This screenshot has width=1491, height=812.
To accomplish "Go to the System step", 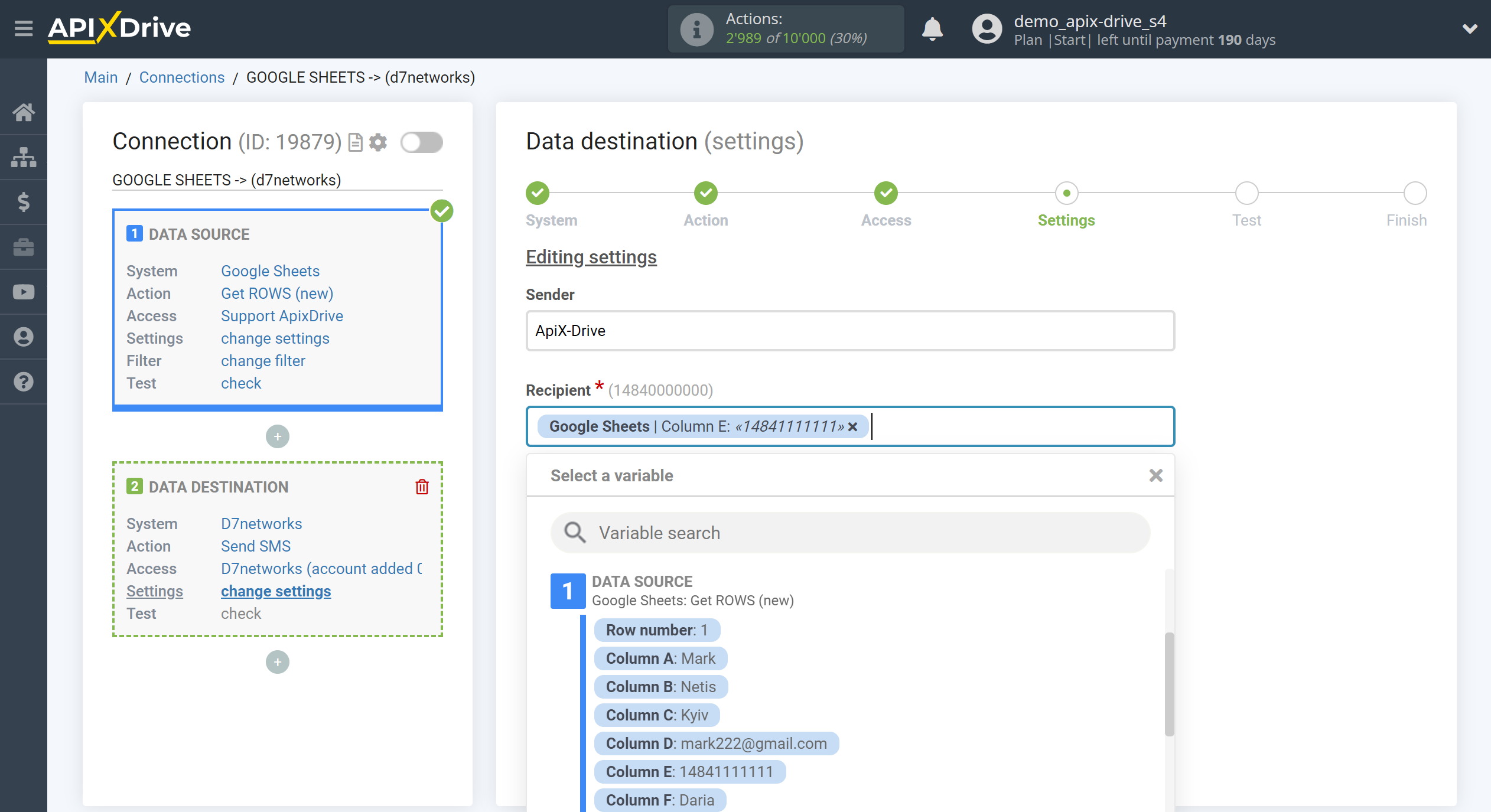I will coord(538,193).
